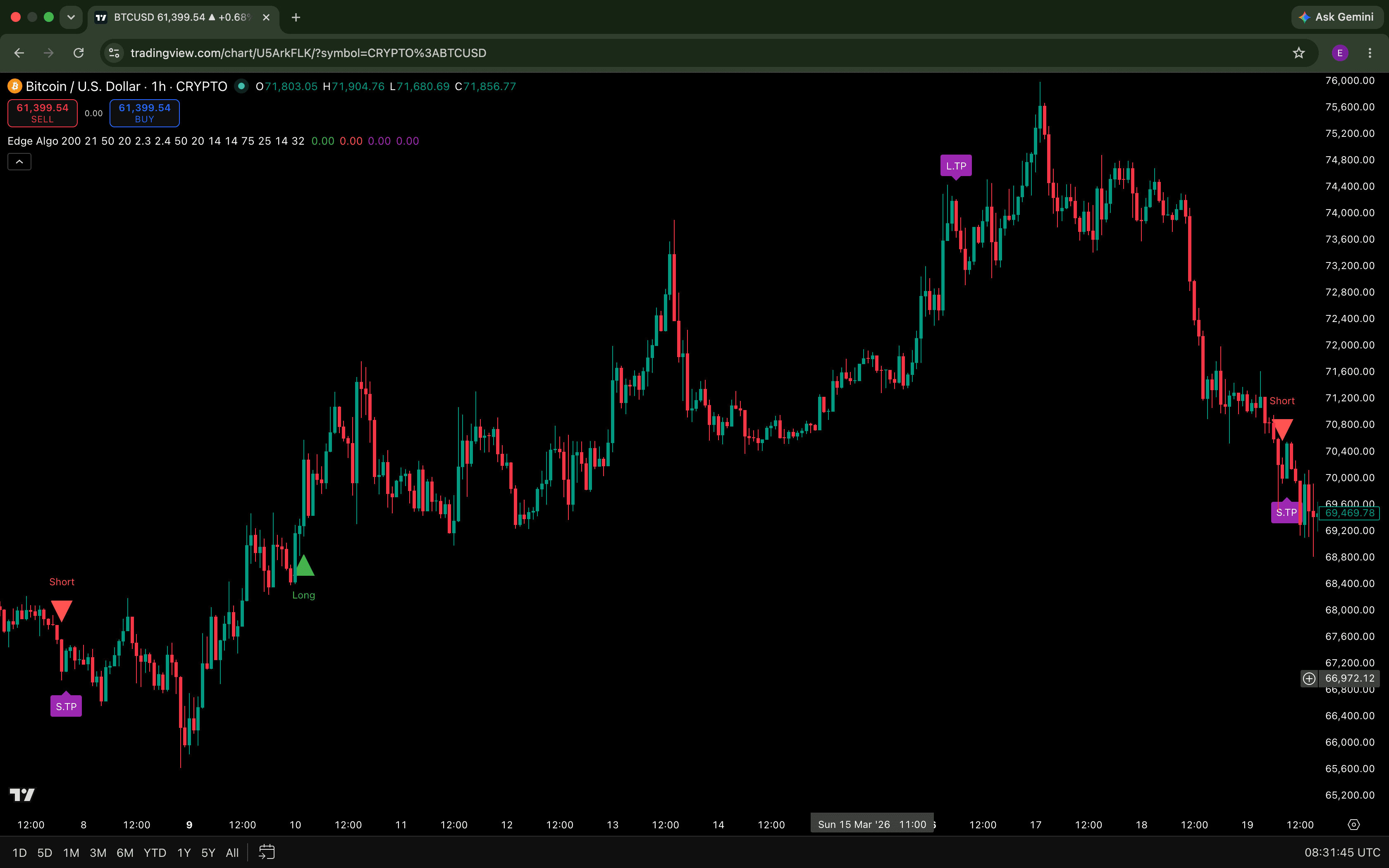
Task: Bookmark this page with the star icon
Action: (x=1299, y=53)
